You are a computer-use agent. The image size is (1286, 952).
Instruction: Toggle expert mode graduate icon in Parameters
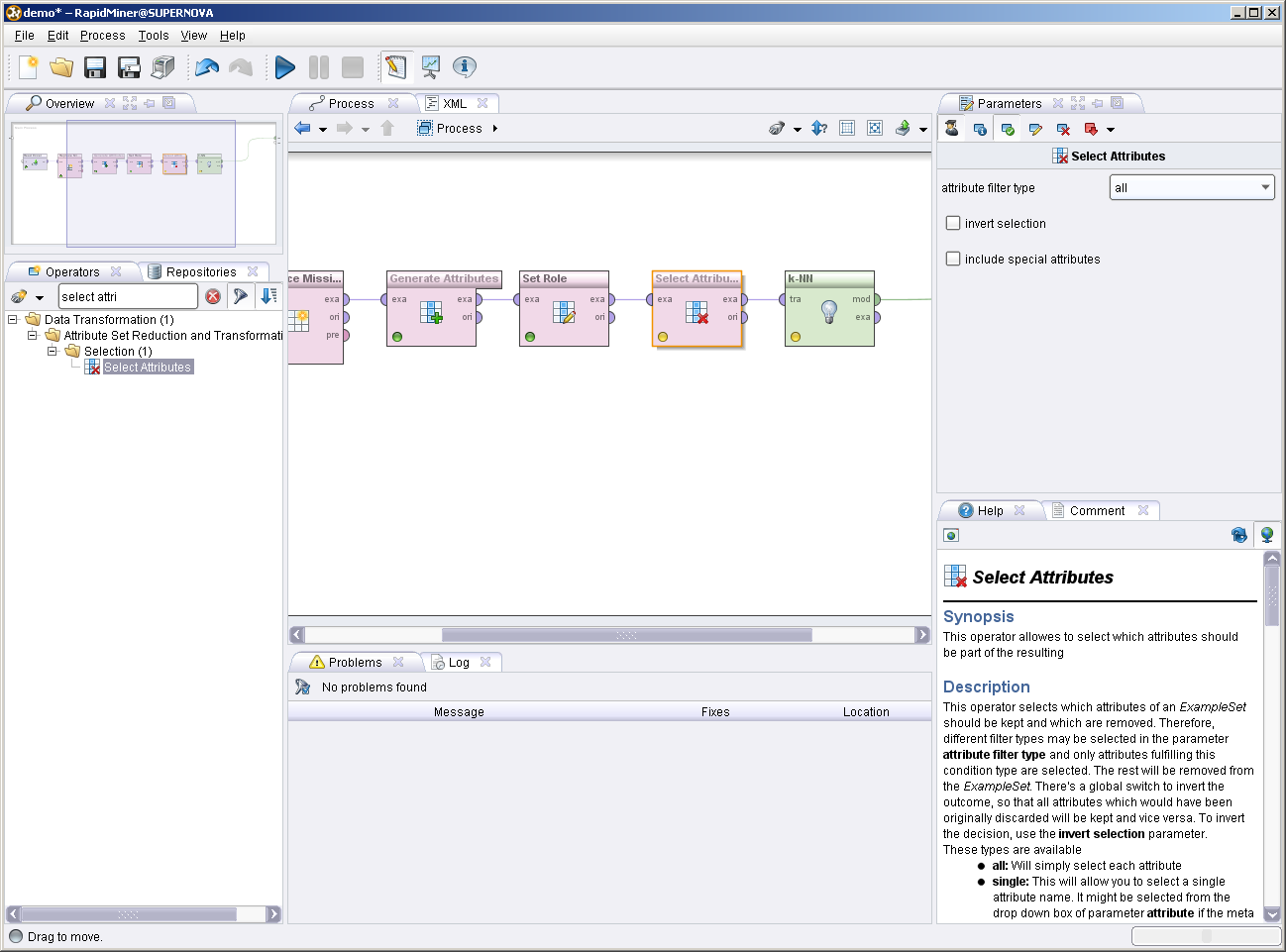pyautogui.click(x=952, y=129)
